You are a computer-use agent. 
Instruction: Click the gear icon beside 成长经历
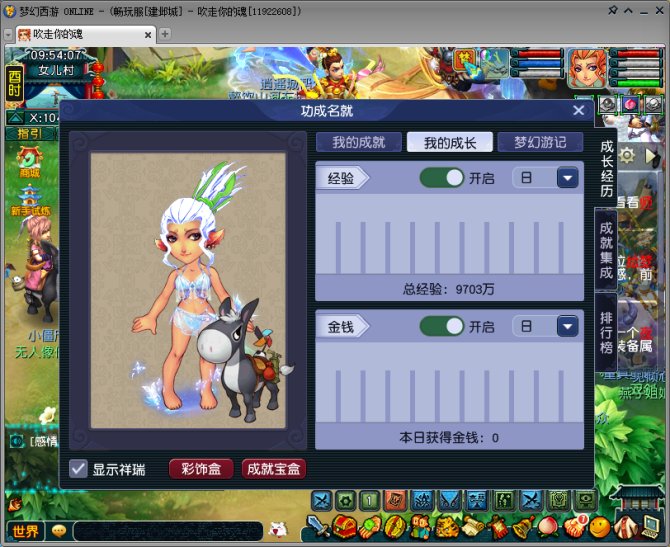click(x=626, y=155)
